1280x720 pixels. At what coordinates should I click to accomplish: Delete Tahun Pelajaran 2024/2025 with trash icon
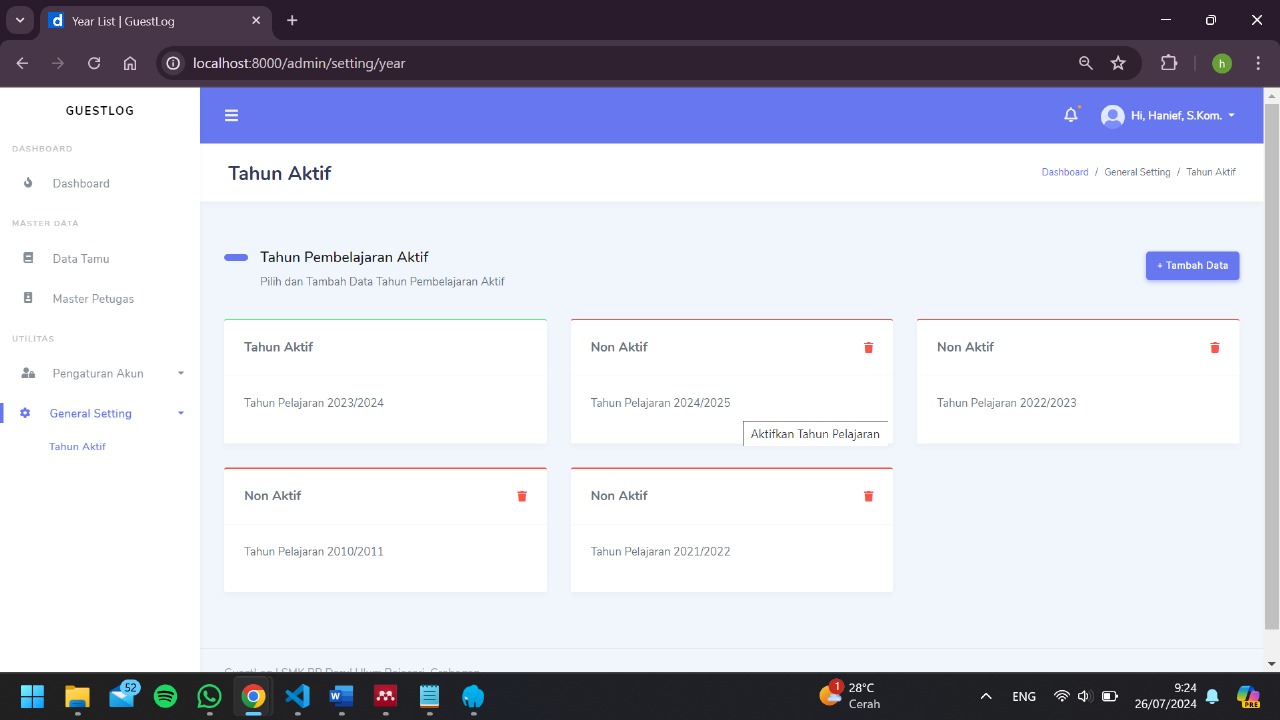[x=868, y=347]
